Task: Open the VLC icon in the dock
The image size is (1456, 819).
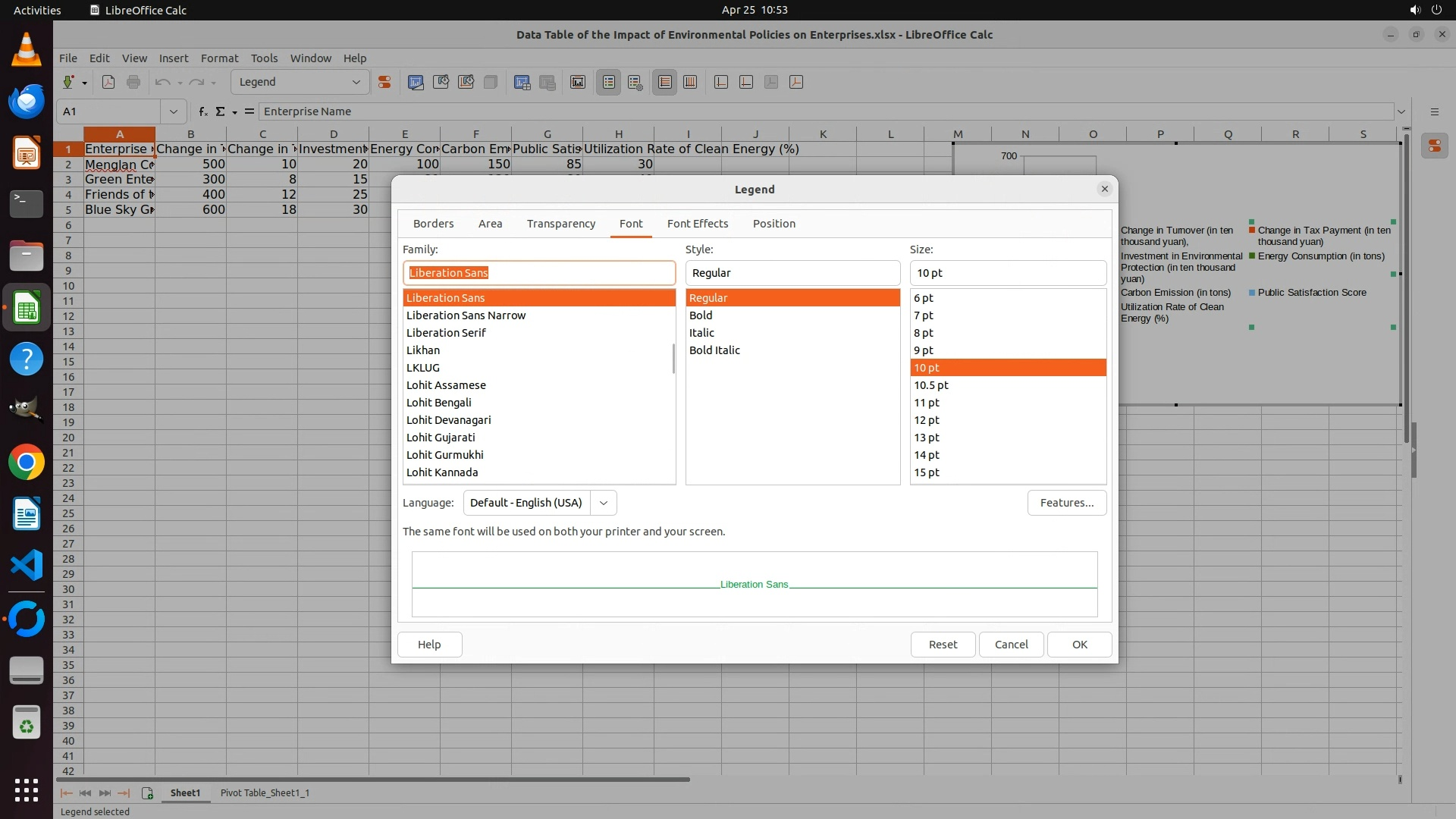Action: click(27, 50)
